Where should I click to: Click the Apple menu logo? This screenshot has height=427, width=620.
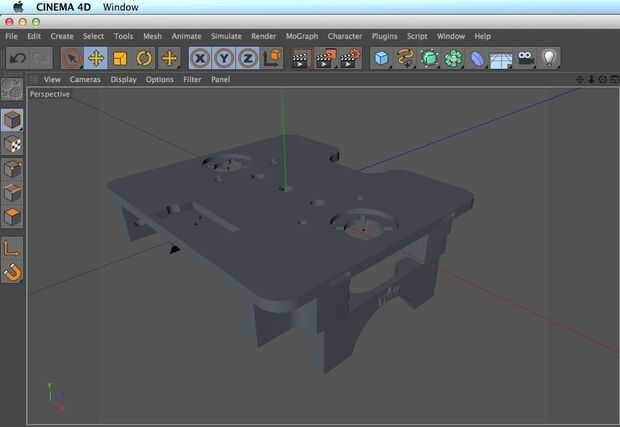coord(18,7)
